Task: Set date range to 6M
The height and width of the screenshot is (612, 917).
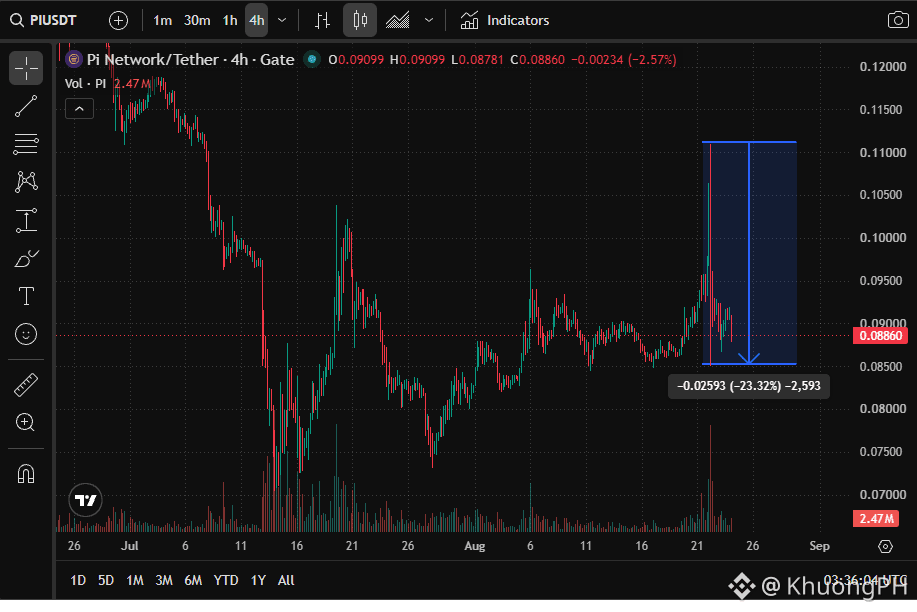Action: click(193, 580)
